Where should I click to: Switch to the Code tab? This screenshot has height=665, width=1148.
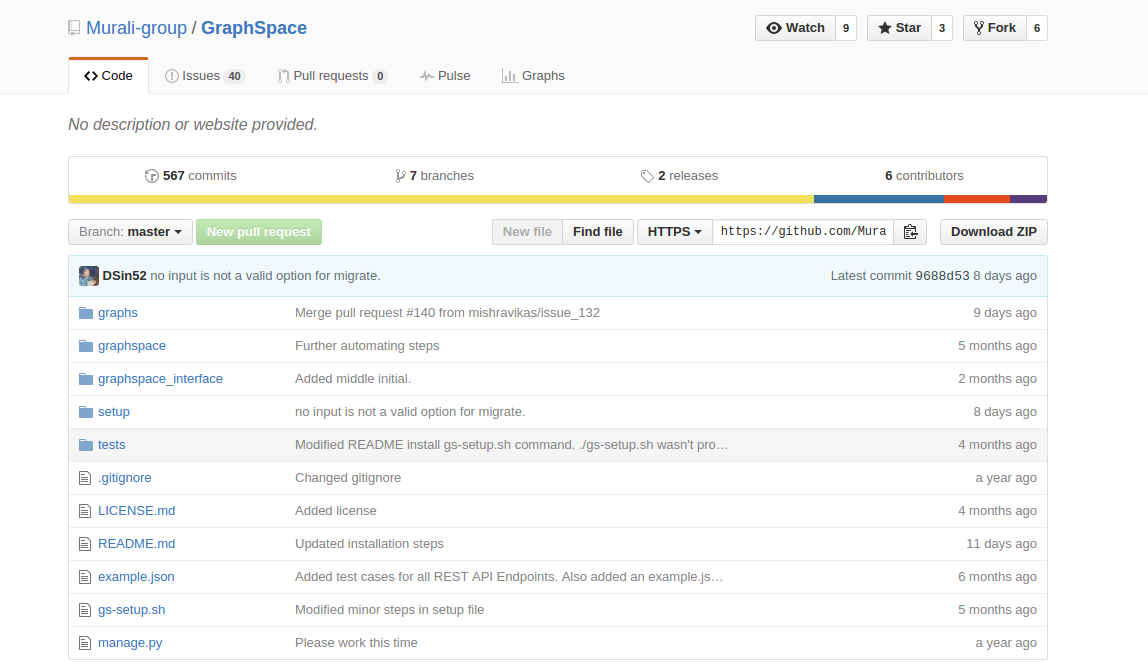point(108,76)
